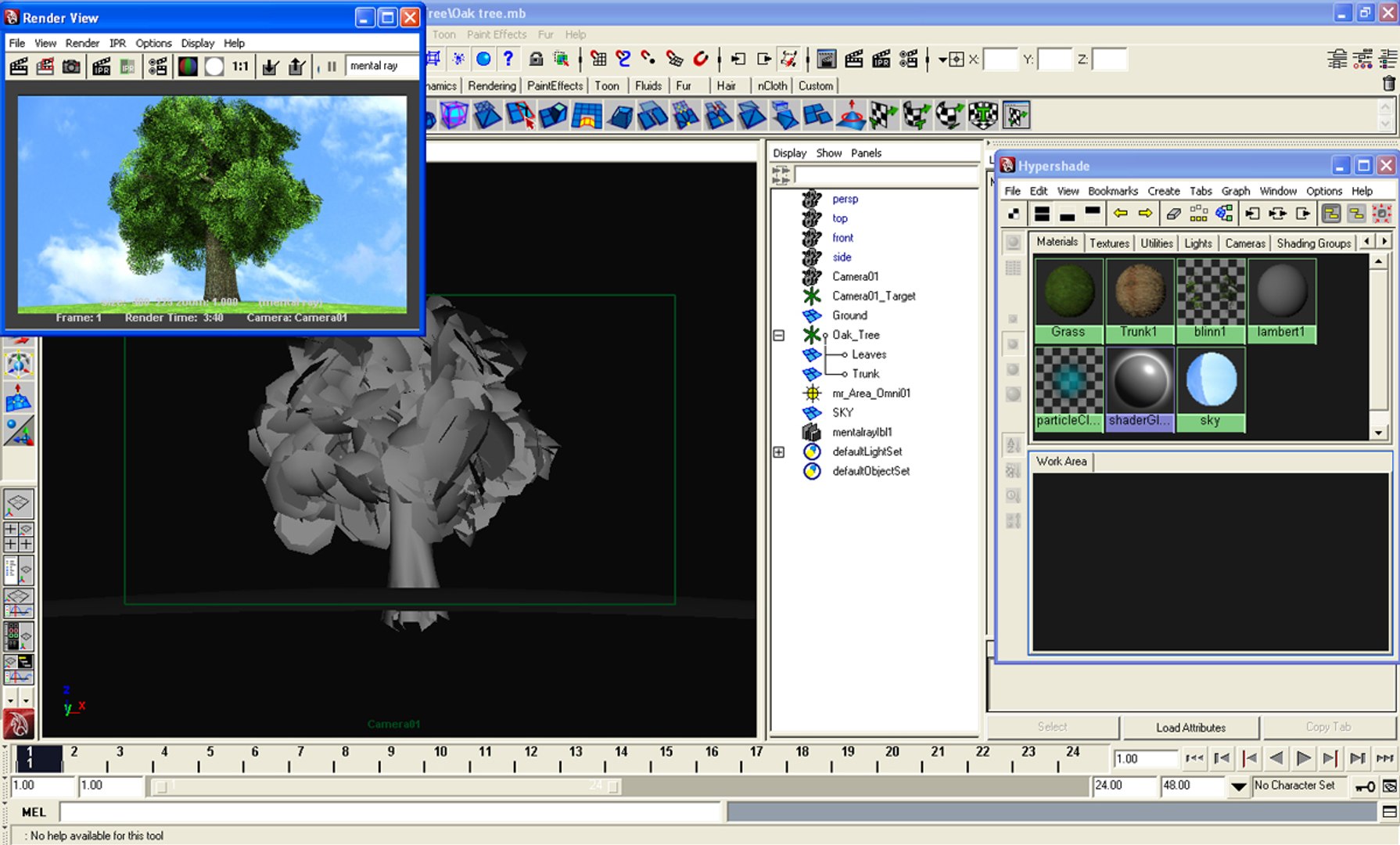The image size is (1400, 845).
Task: Click the trash can icon beside the shelf
Action: [1388, 84]
